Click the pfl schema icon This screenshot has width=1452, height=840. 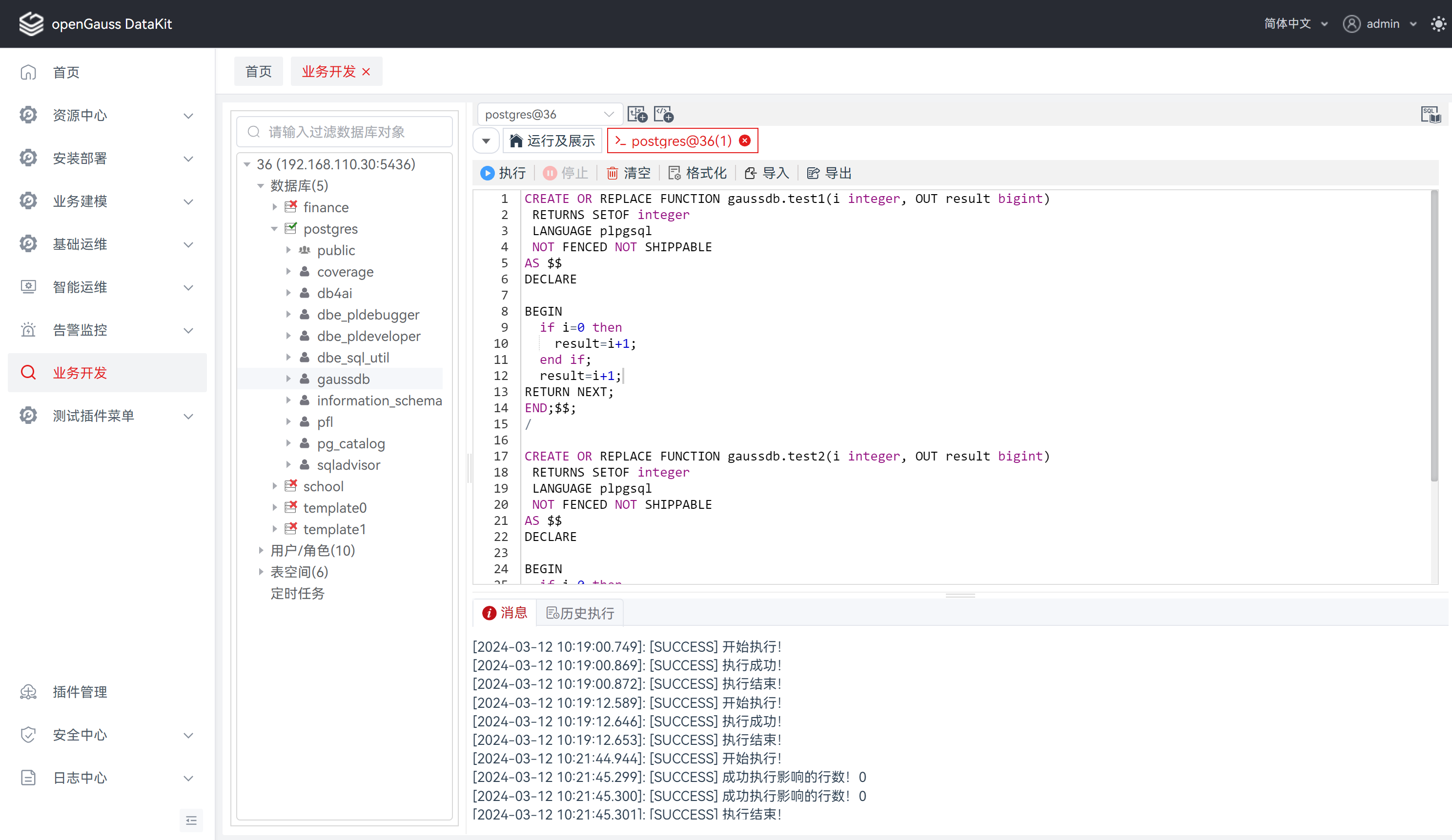click(305, 422)
